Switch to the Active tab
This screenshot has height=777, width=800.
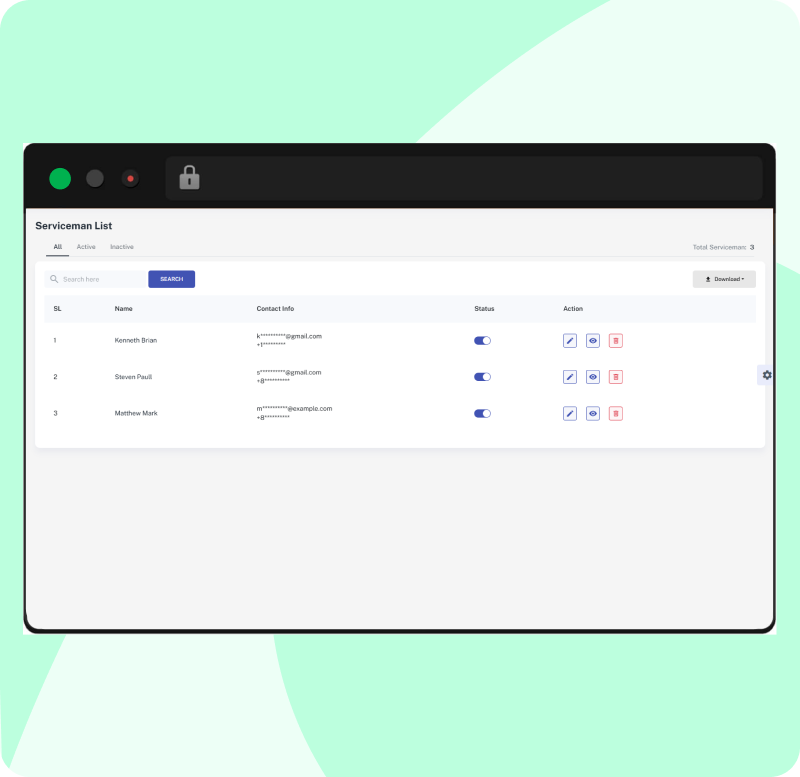[x=86, y=247]
